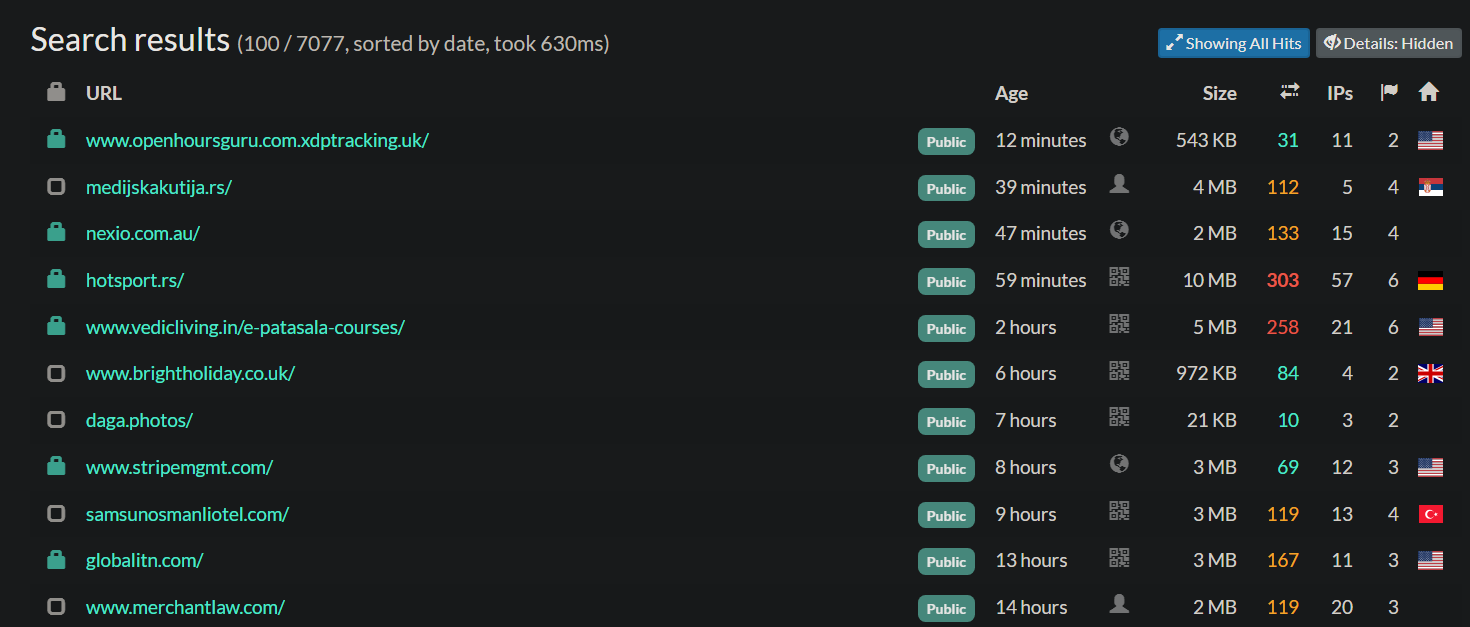
Task: Open the www.vedicliving.in e-patasala-courses link
Action: click(x=245, y=327)
